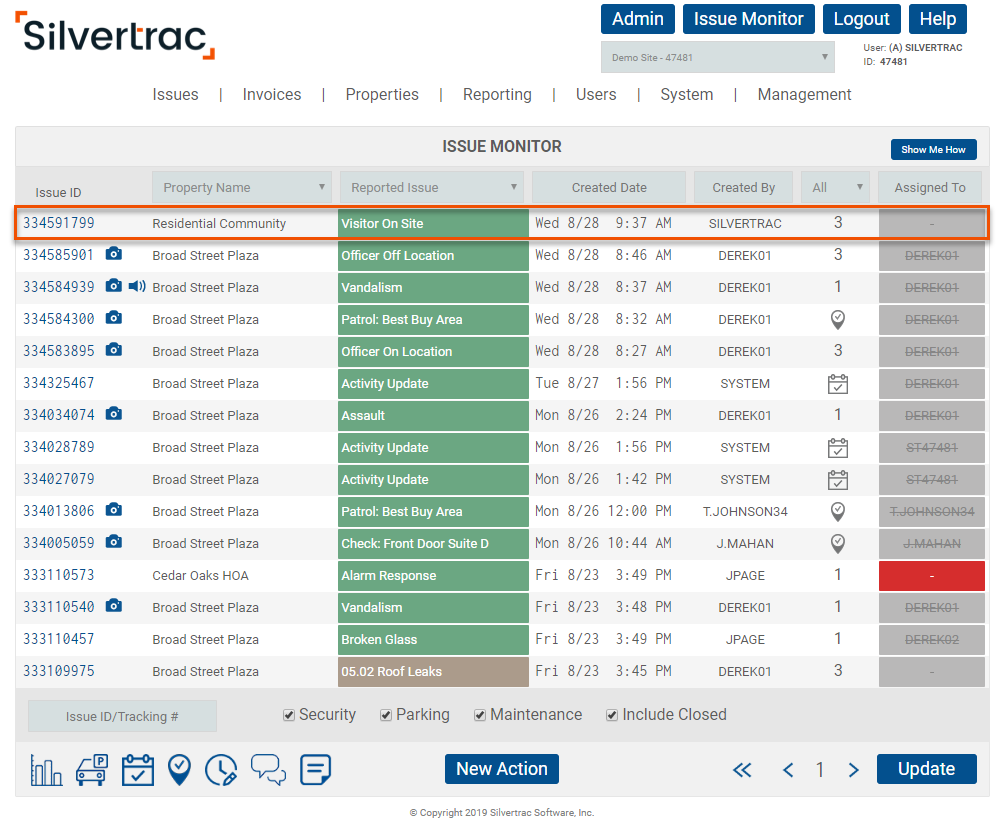
Task: Open the chat bubbles icon
Action: pos(268,769)
